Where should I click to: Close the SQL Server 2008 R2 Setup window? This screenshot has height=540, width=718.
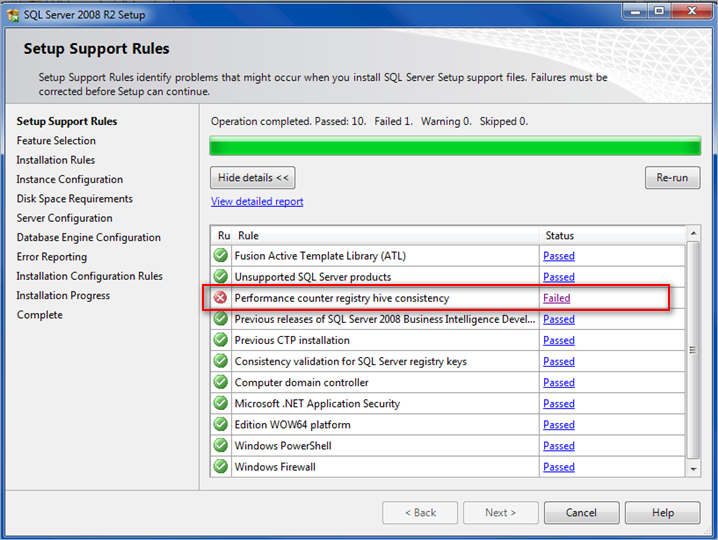point(691,11)
